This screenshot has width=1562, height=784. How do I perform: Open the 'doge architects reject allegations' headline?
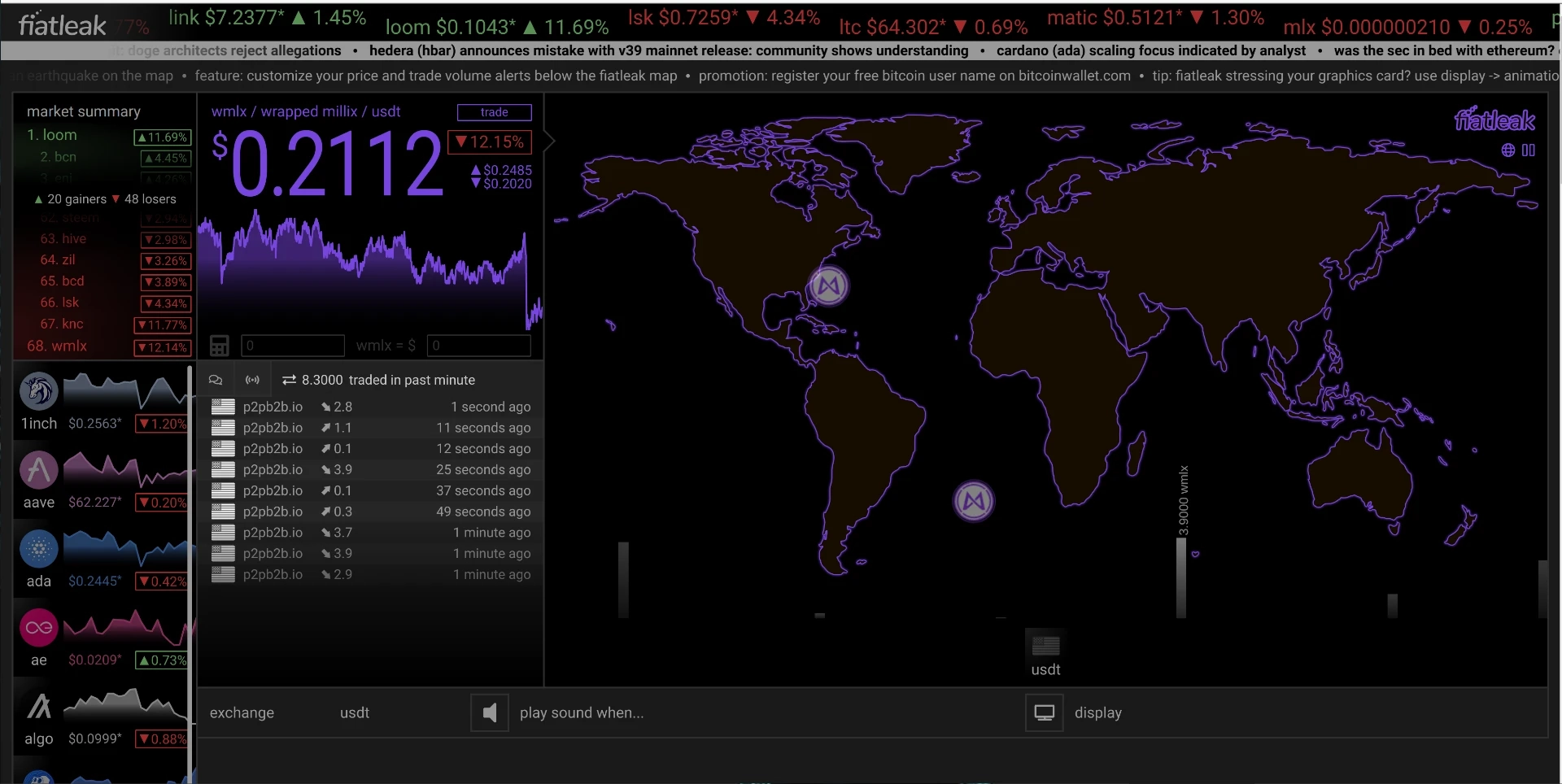pyautogui.click(x=234, y=50)
